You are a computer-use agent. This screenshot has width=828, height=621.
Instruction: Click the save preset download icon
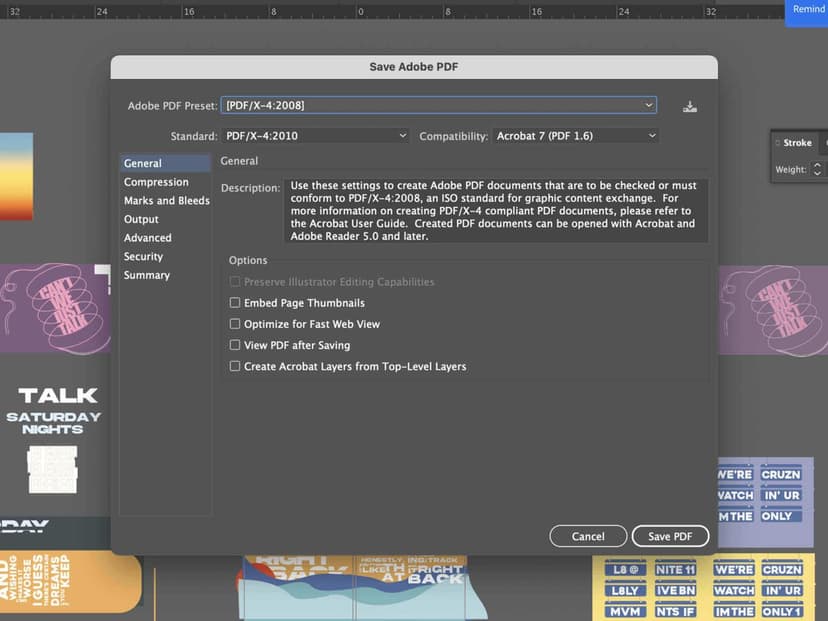point(689,107)
